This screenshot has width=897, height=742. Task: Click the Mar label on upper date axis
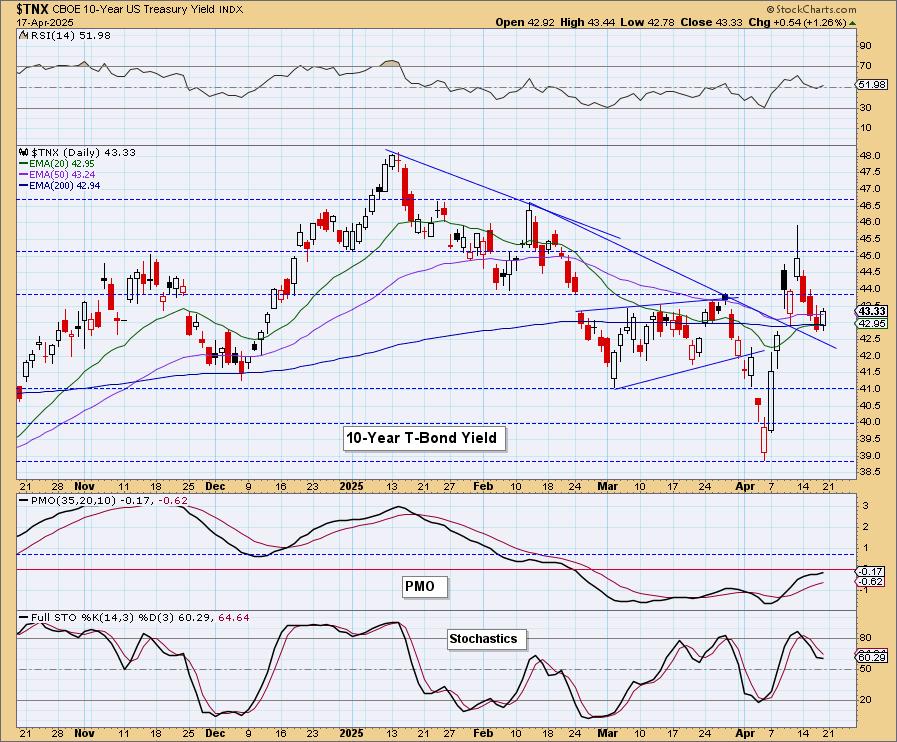(608, 486)
